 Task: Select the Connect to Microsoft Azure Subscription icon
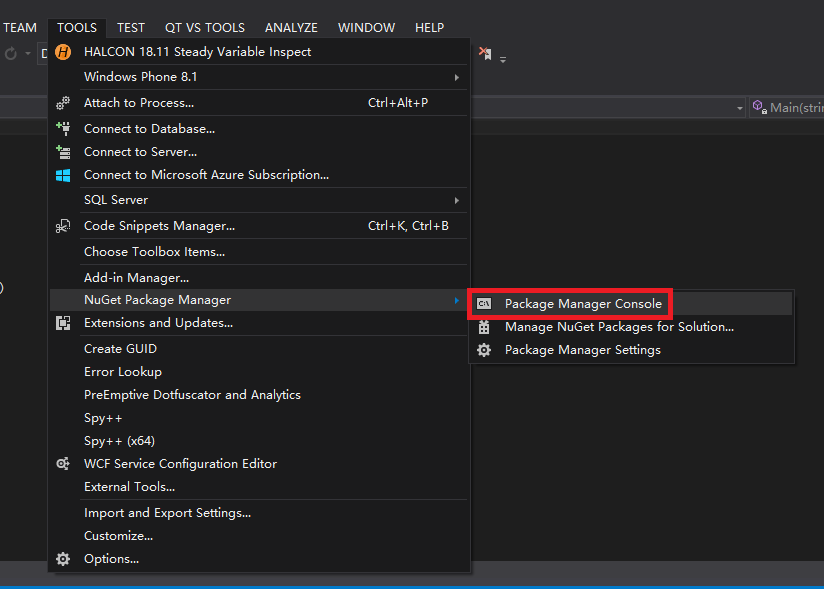pos(63,174)
